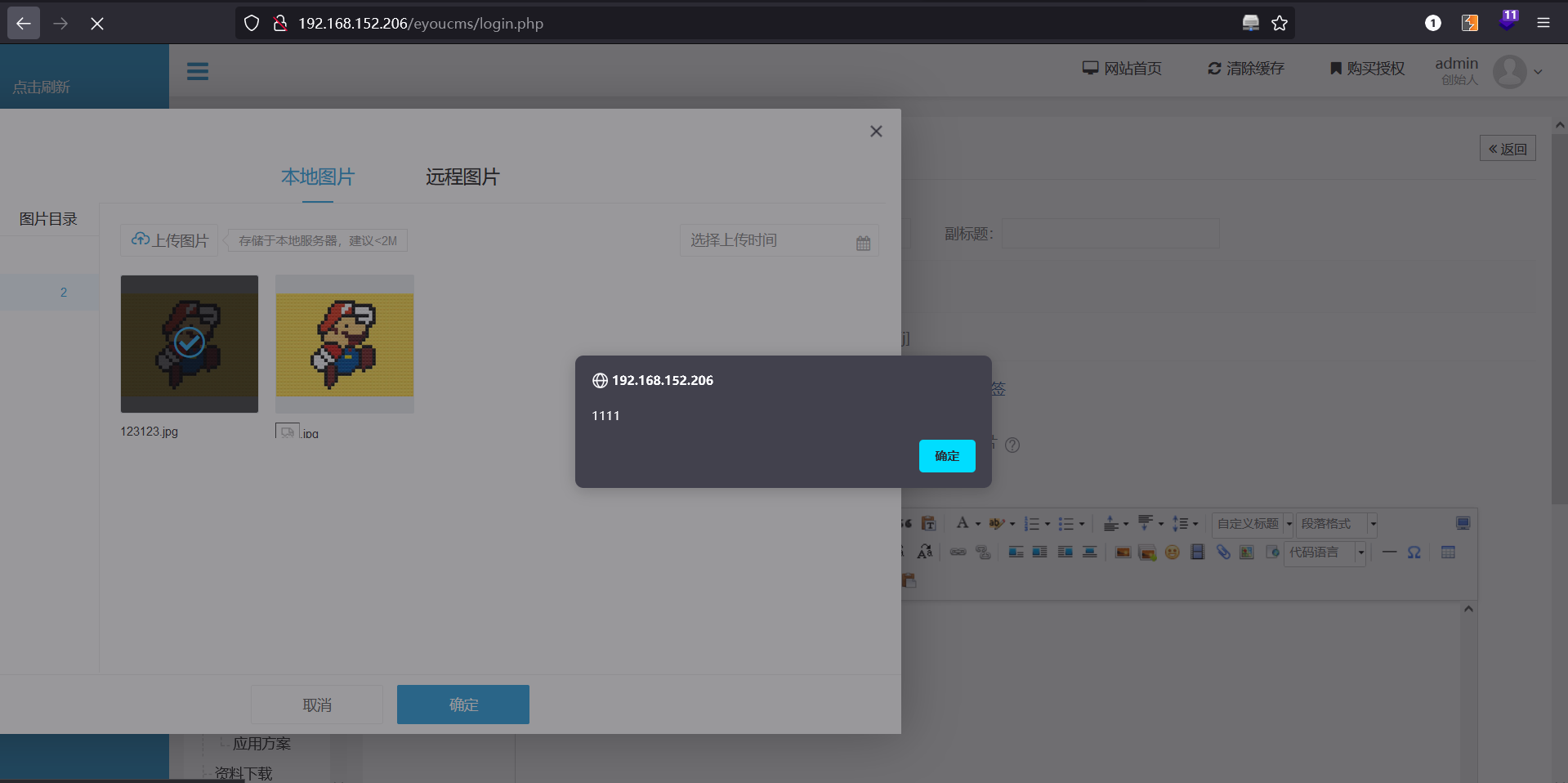Click the convert case Aa icon
This screenshot has height=783, width=1568.
point(925,553)
